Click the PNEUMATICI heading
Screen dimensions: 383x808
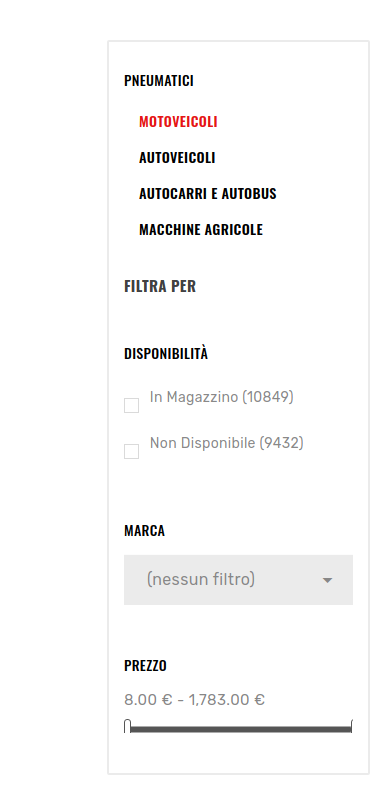click(x=159, y=81)
